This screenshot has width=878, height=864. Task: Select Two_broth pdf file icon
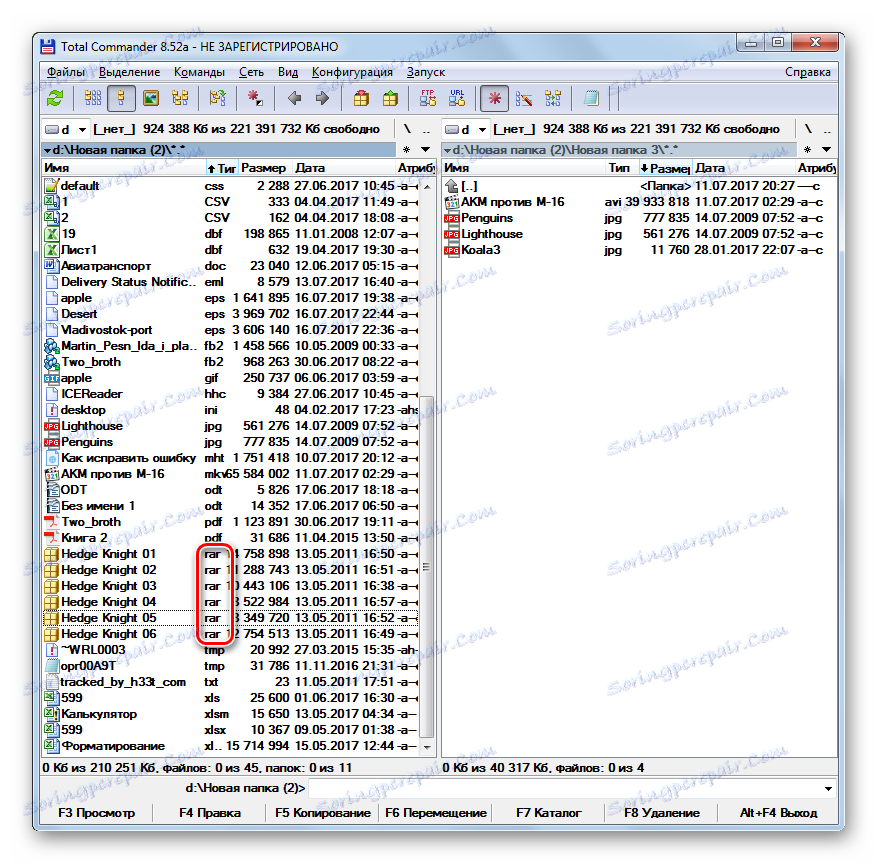point(52,522)
